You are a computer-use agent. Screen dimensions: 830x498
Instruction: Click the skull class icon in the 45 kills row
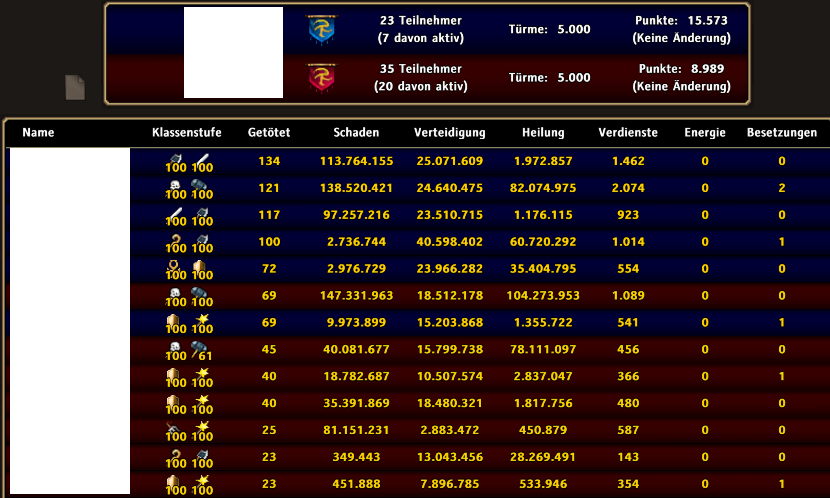pyautogui.click(x=175, y=347)
